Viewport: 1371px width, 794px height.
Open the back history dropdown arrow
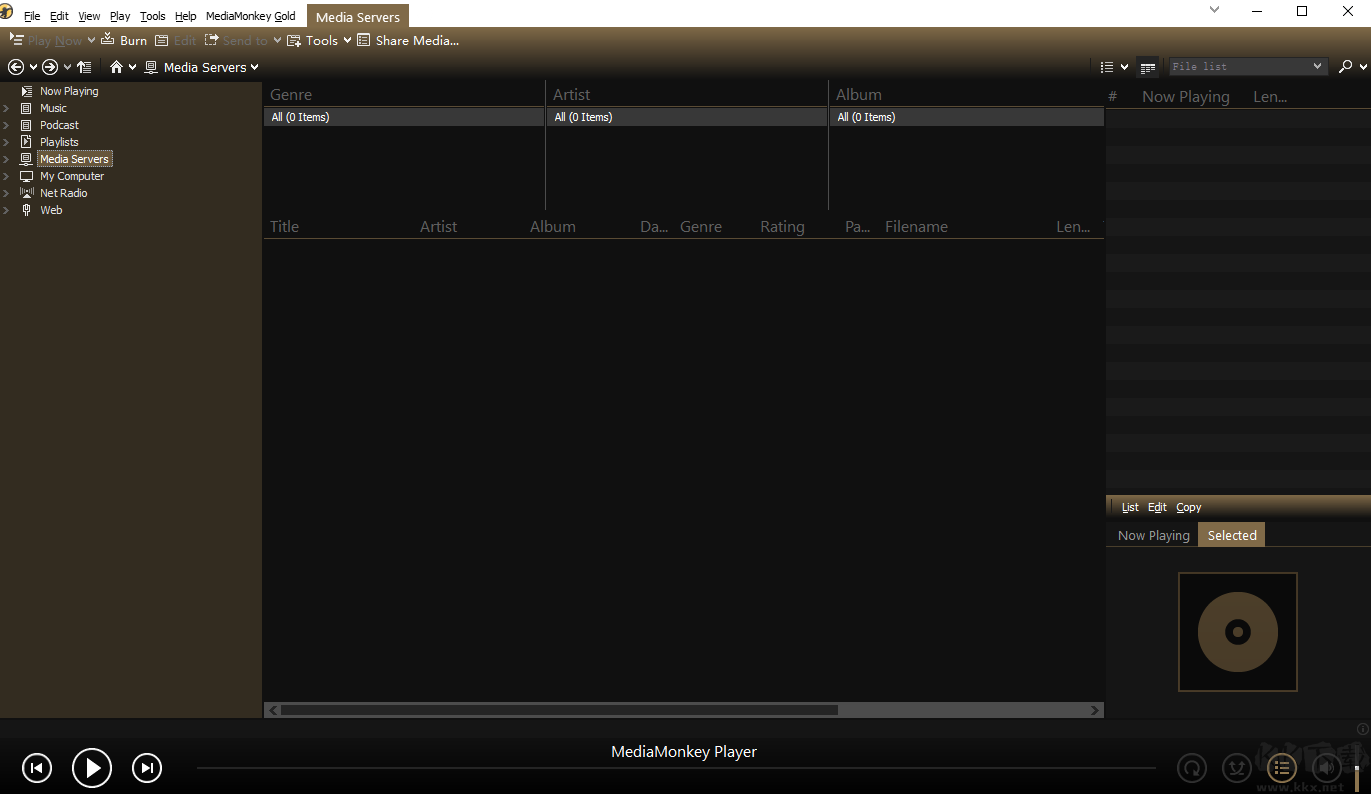click(33, 67)
